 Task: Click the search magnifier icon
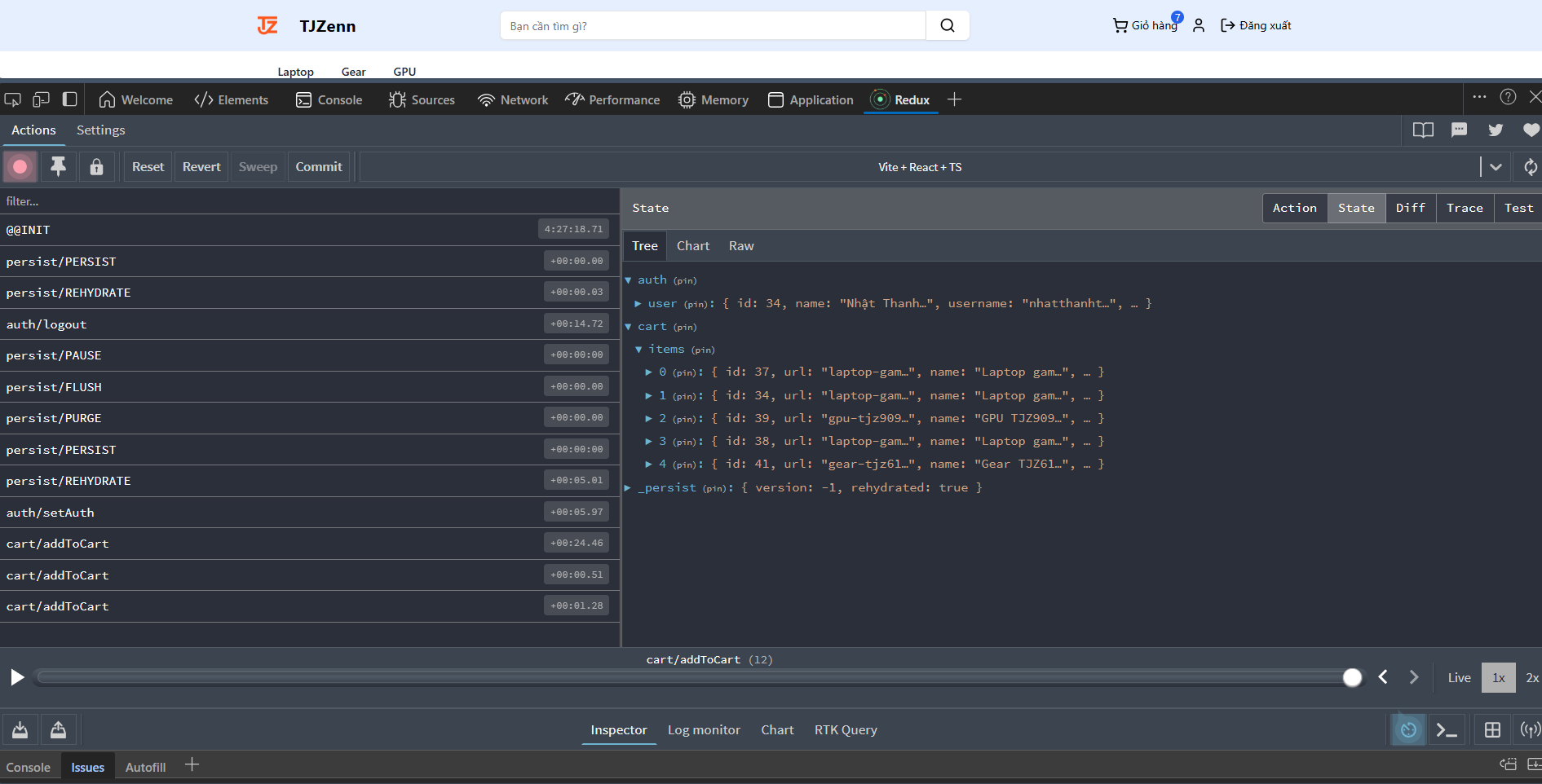coord(947,25)
